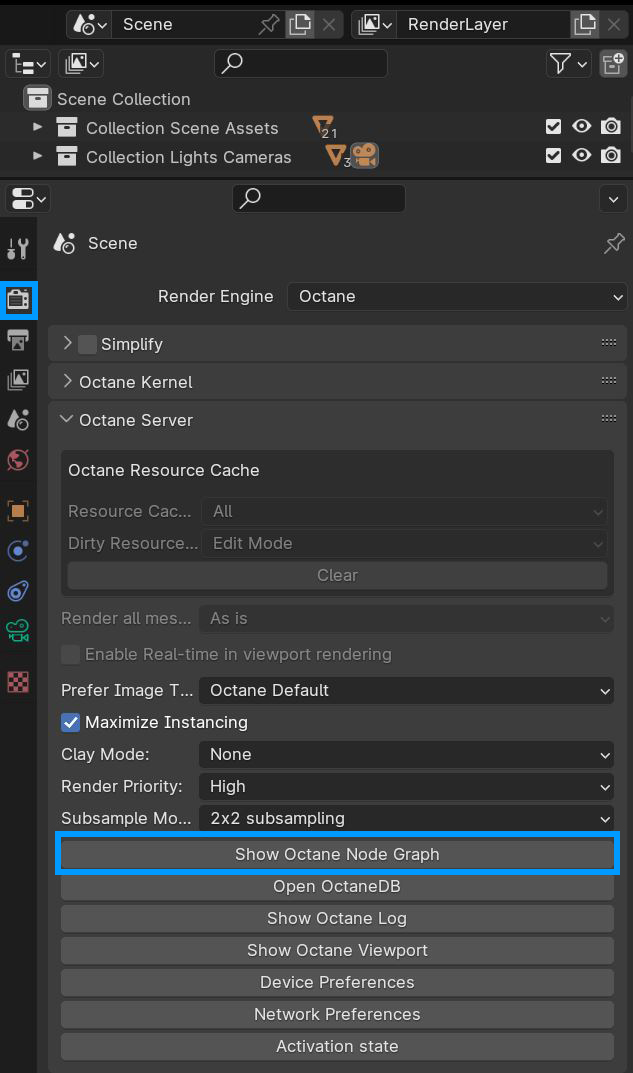This screenshot has height=1073, width=633.
Task: Open the filter funnel in the outliner header
Action: tap(563, 63)
